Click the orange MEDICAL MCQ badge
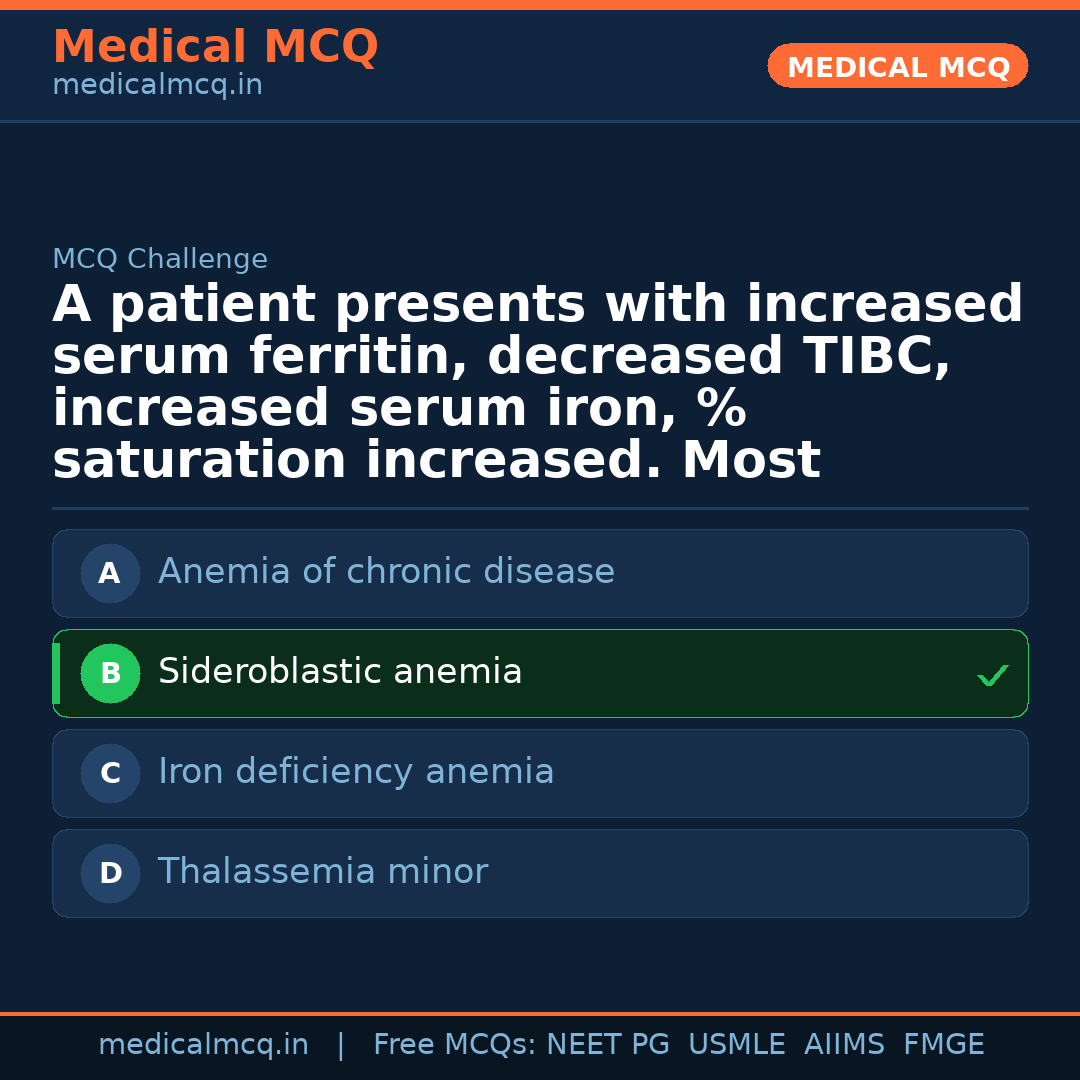Image resolution: width=1080 pixels, height=1080 pixels. pyautogui.click(x=897, y=67)
